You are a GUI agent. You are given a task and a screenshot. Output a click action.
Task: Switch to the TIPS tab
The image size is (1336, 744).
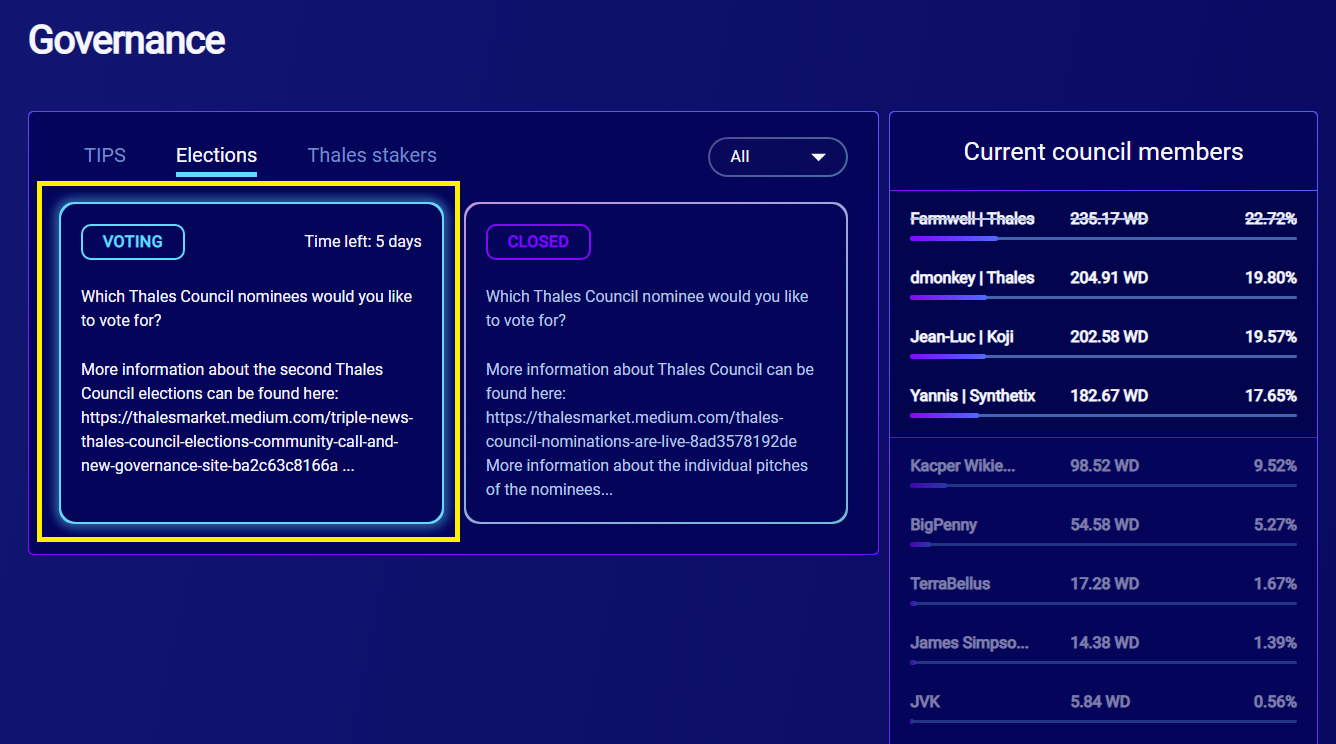point(105,155)
